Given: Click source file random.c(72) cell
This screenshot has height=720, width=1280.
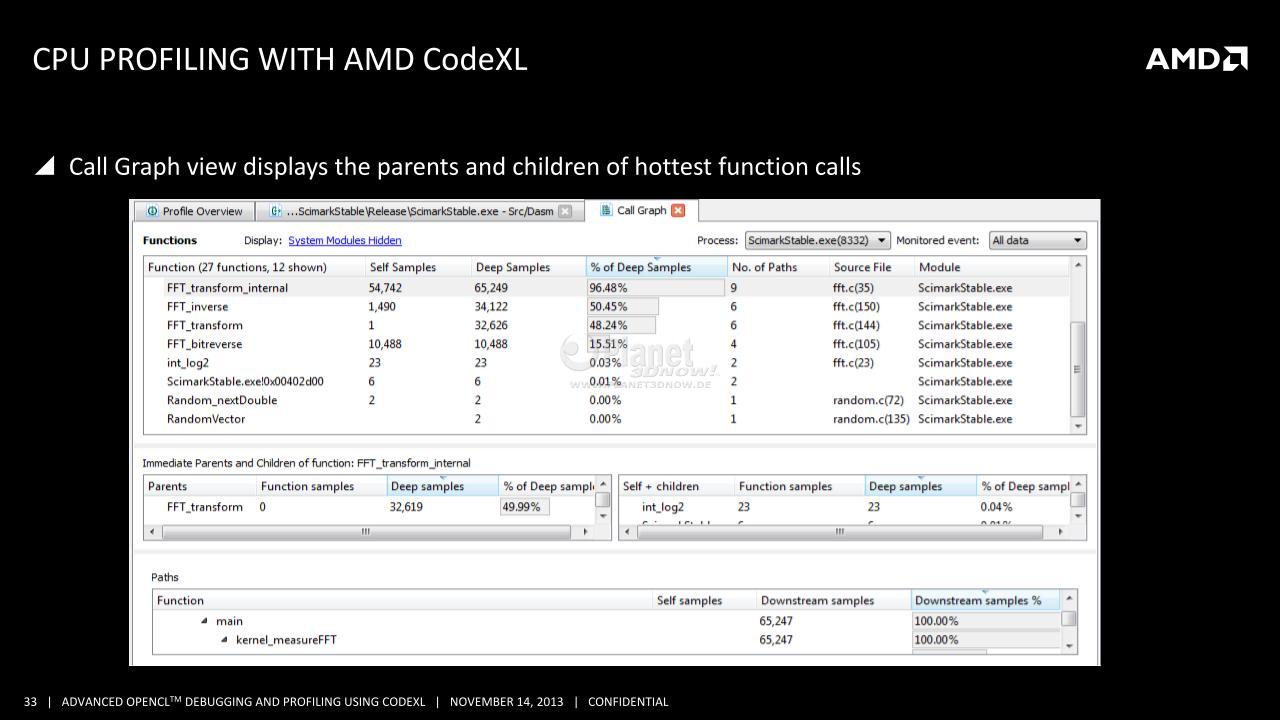Looking at the screenshot, I should click(x=868, y=400).
